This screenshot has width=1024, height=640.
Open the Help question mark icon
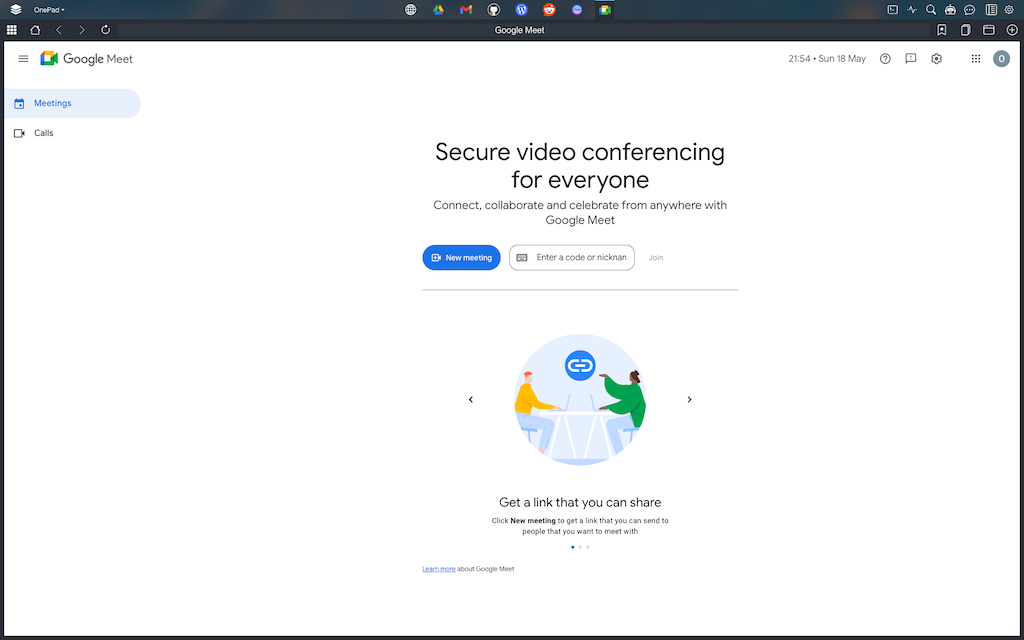tap(885, 59)
